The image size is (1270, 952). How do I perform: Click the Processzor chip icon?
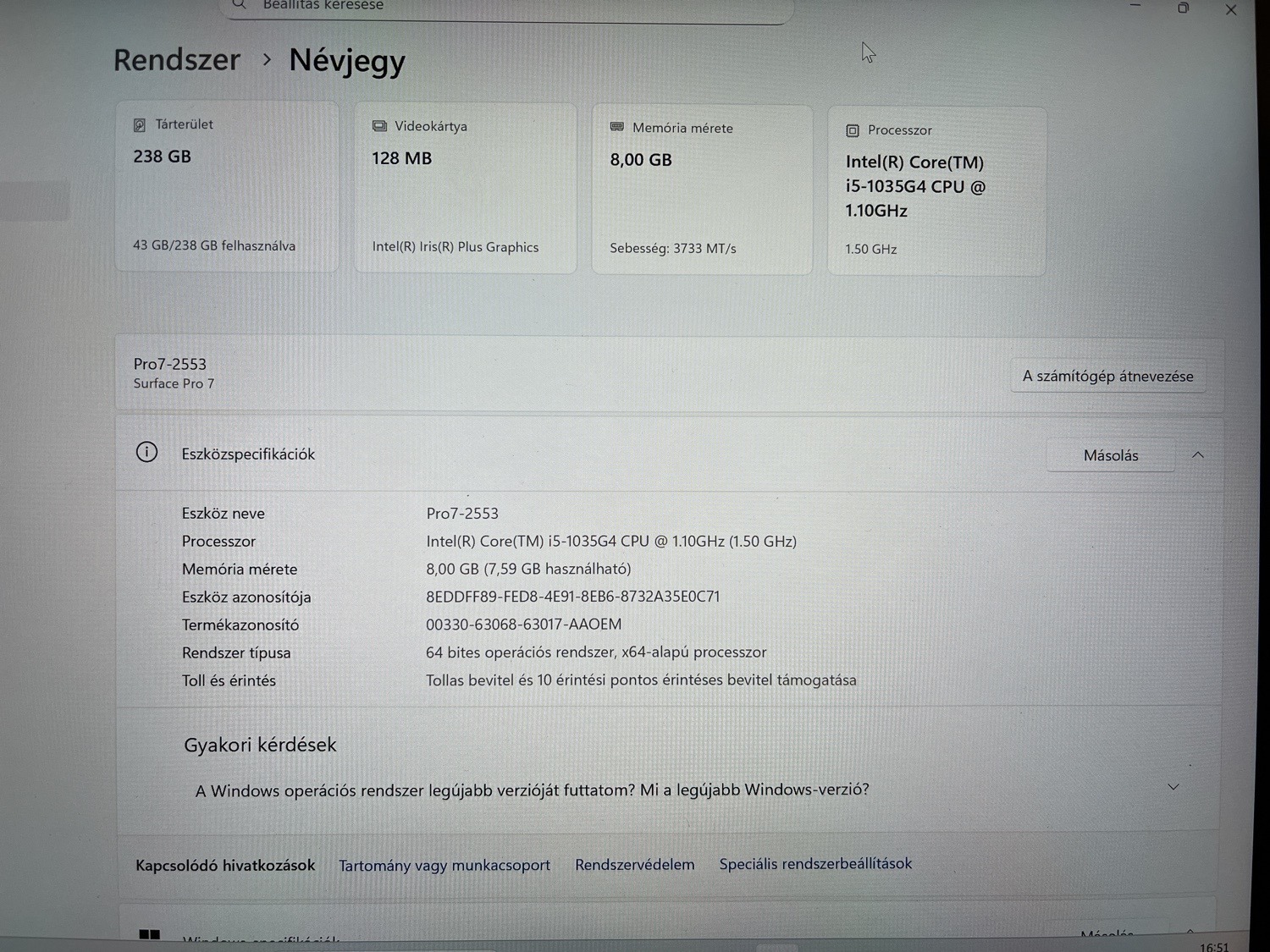[853, 130]
